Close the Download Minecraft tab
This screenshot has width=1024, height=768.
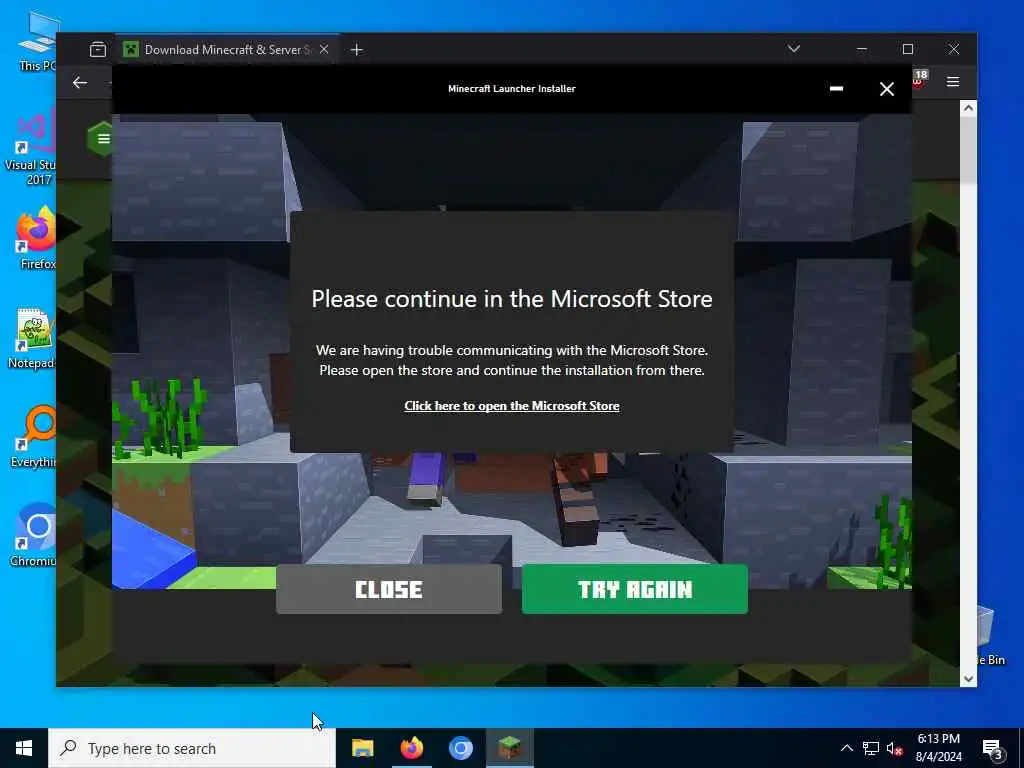(324, 50)
